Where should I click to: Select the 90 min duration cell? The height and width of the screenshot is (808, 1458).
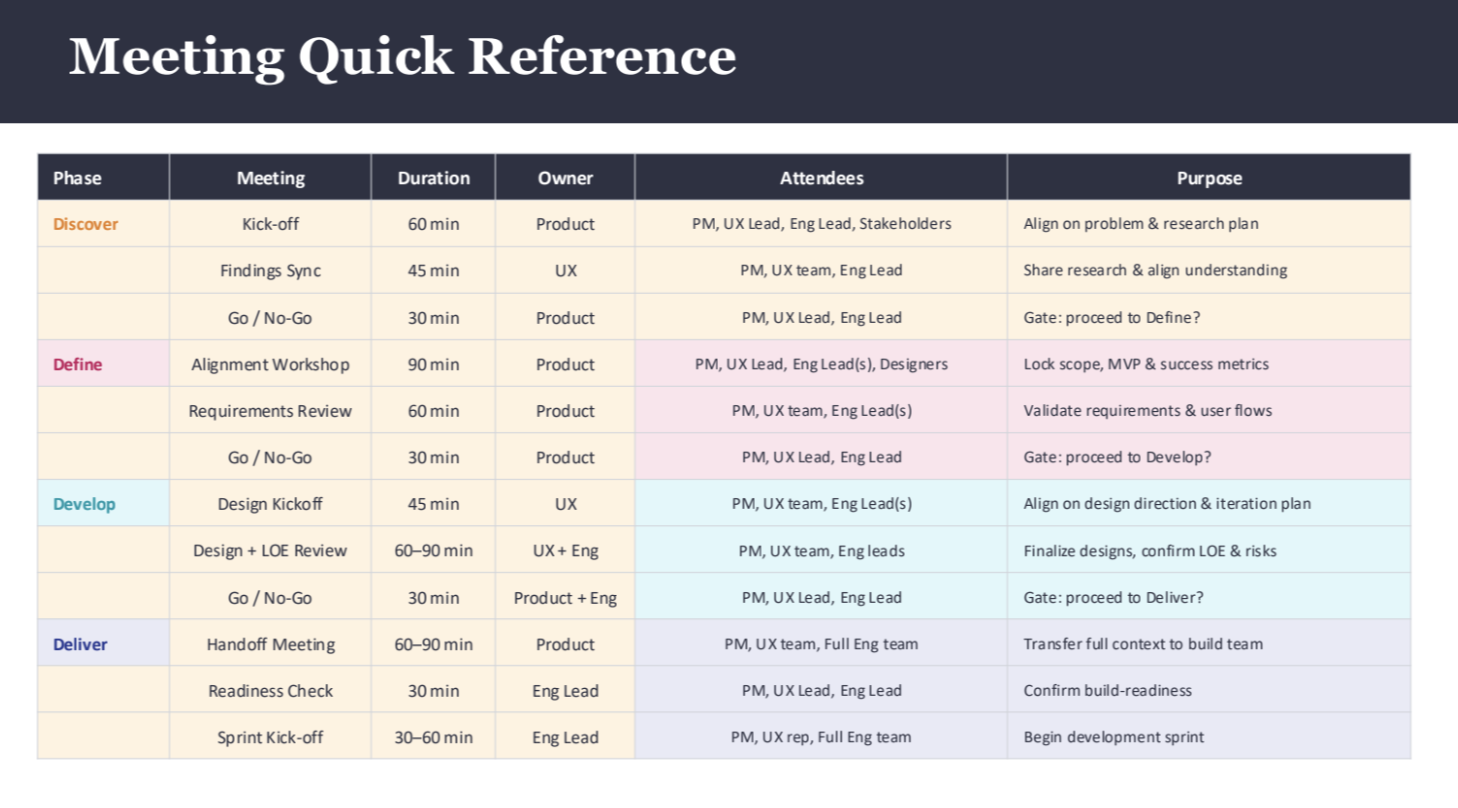pos(433,364)
